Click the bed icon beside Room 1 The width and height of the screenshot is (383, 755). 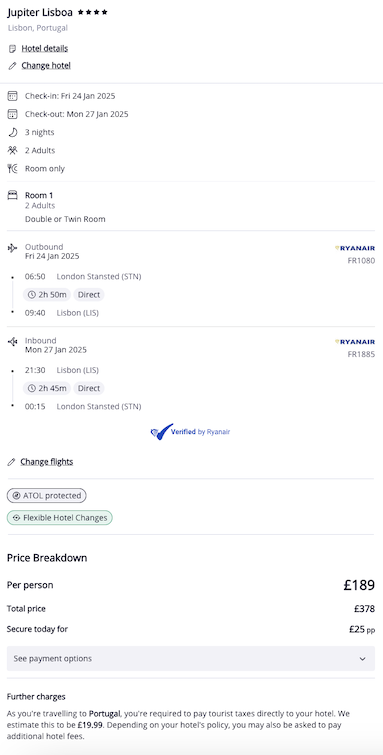[13, 195]
